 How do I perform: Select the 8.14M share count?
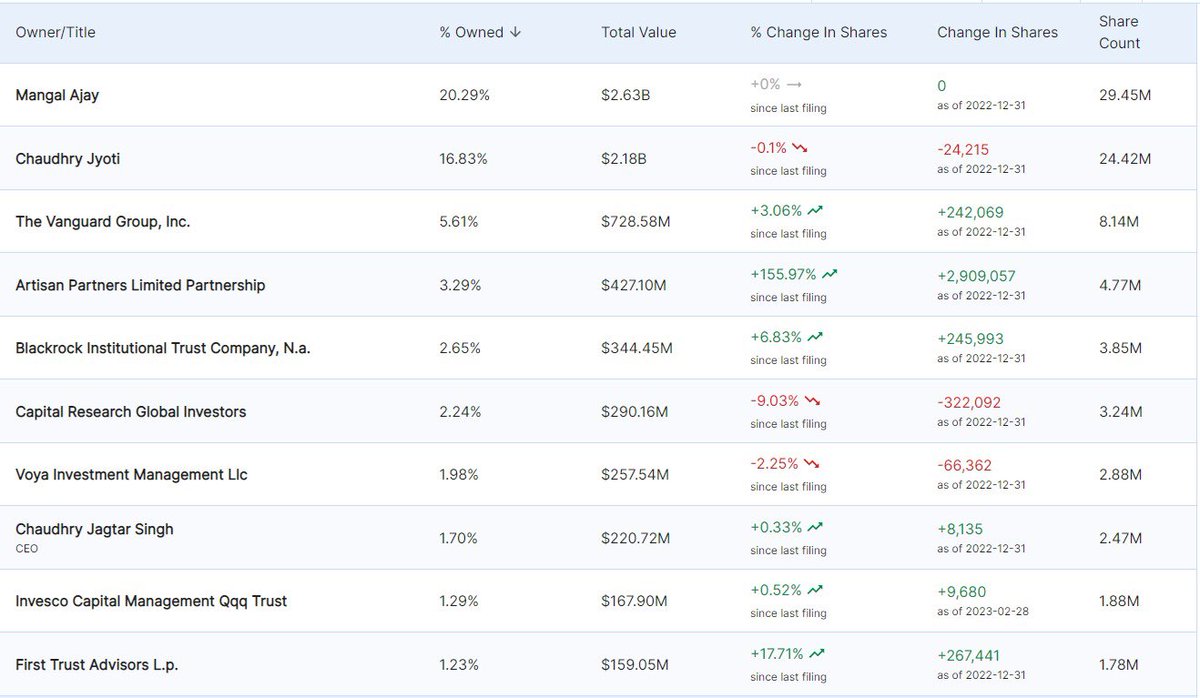tap(1118, 222)
